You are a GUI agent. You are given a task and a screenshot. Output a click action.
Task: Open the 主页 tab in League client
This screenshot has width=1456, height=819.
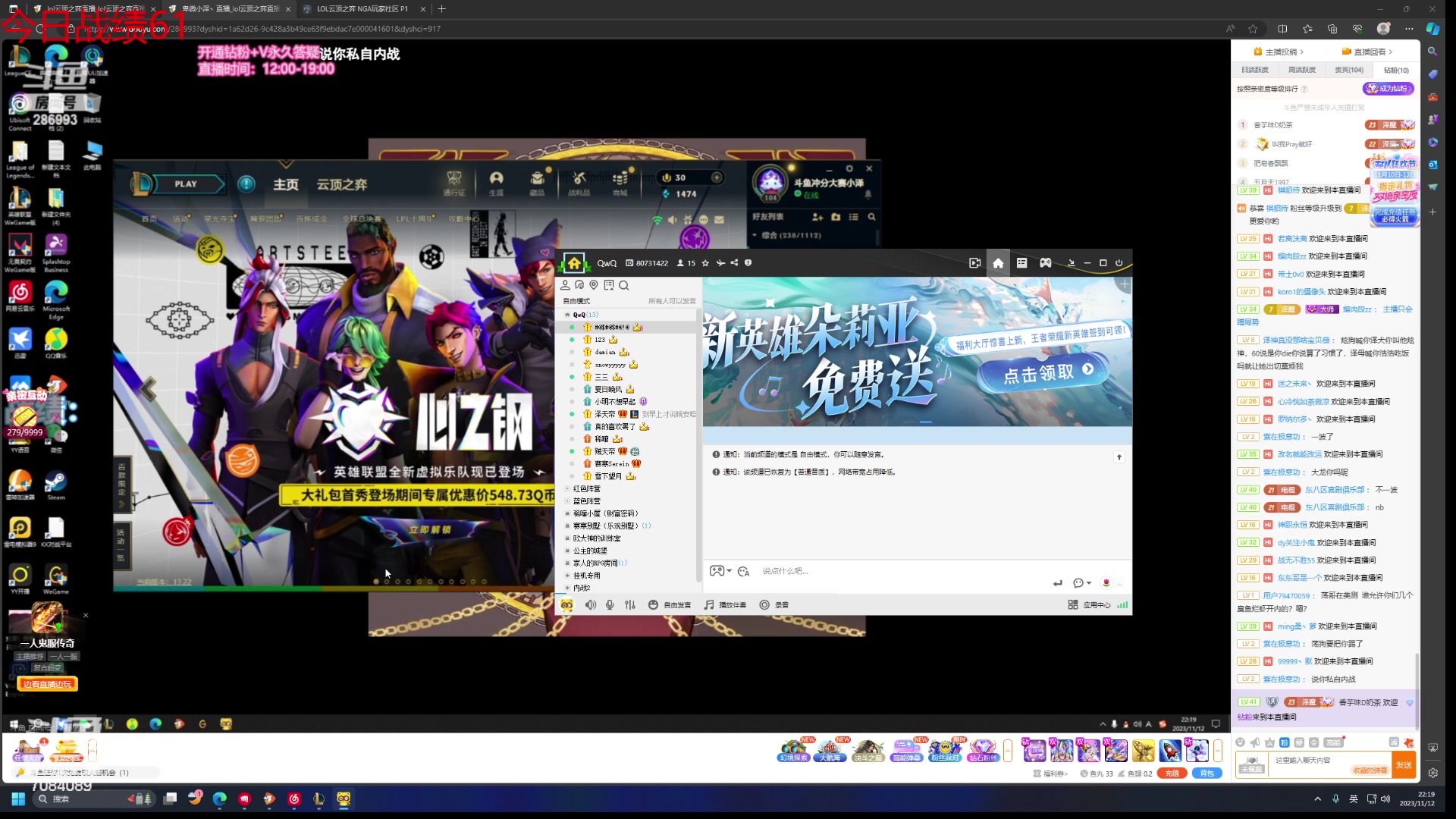click(x=286, y=184)
